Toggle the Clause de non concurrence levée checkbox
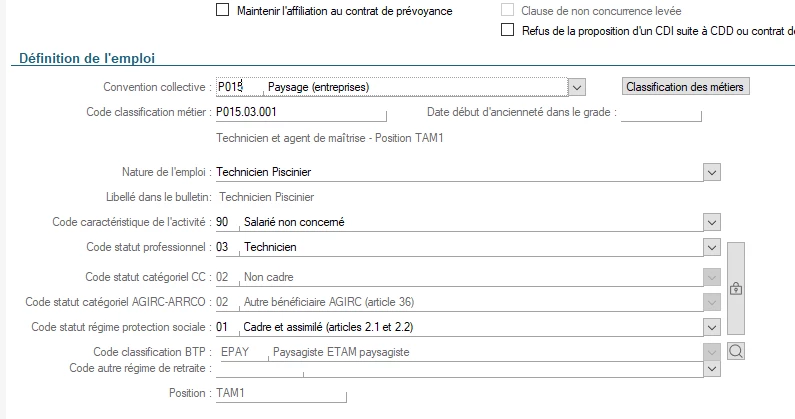The image size is (795, 419). pyautogui.click(x=507, y=11)
